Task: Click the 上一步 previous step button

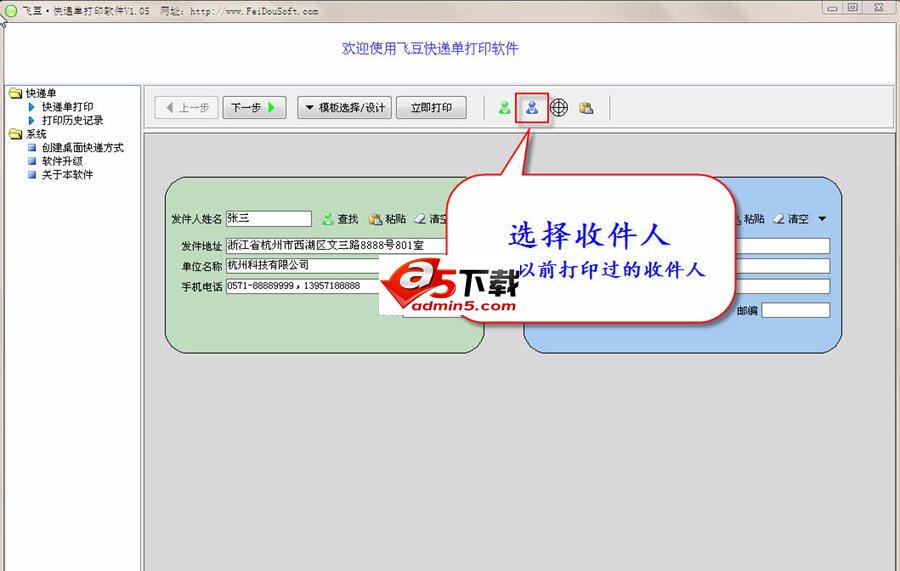Action: coord(186,107)
